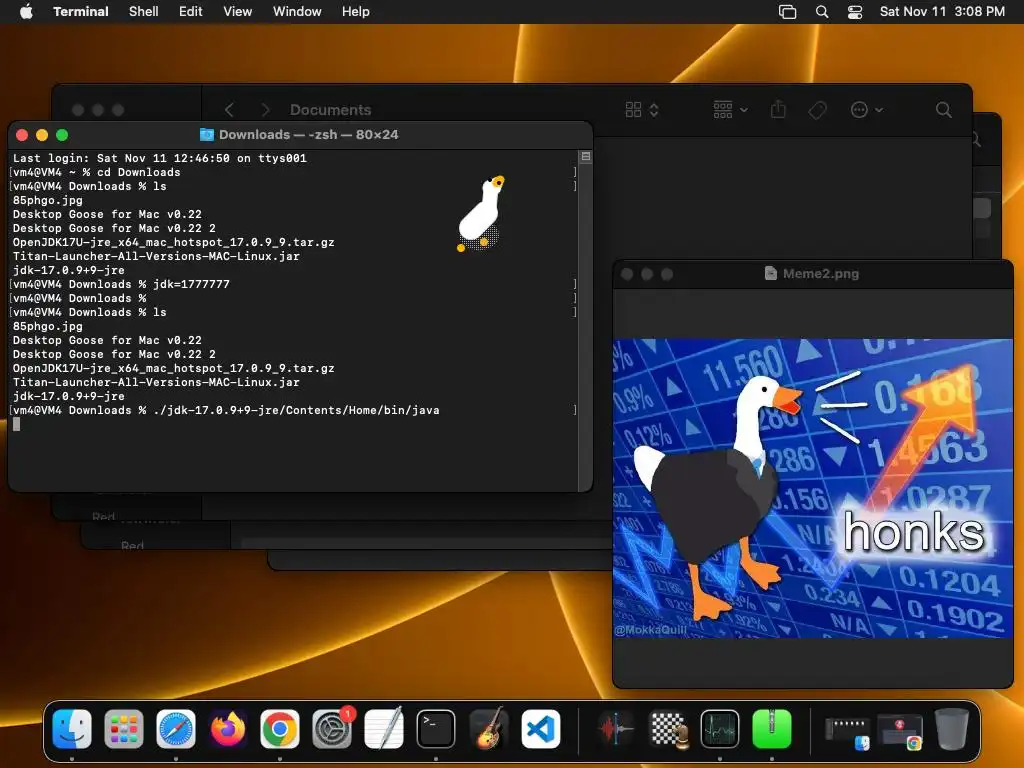Viewport: 1024px width, 768px height.
Task: Click the search magnifier in the Documents window
Action: click(944, 110)
